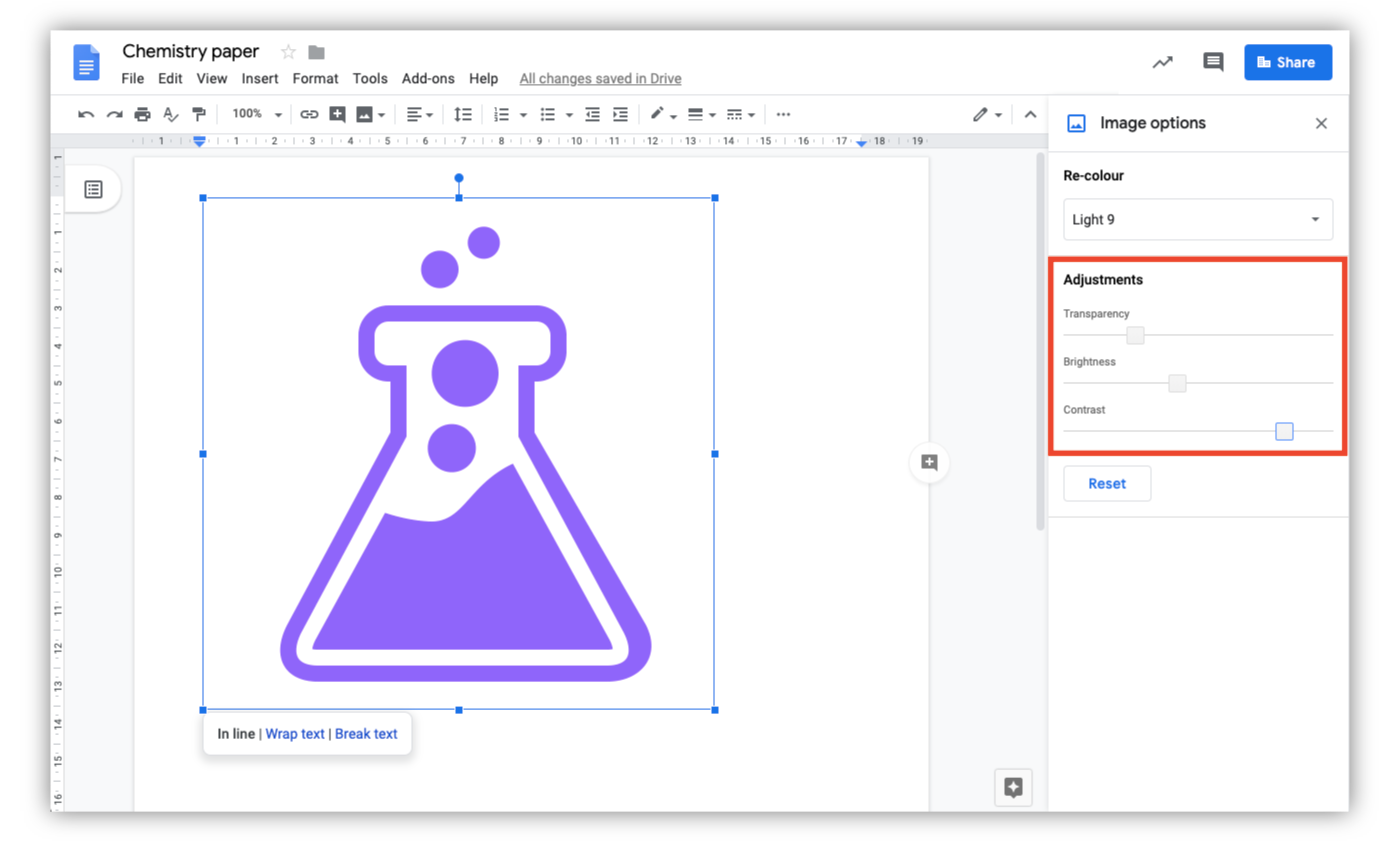Print the document using the printer icon
Image resolution: width=1400 pixels, height=842 pixels.
pos(142,115)
